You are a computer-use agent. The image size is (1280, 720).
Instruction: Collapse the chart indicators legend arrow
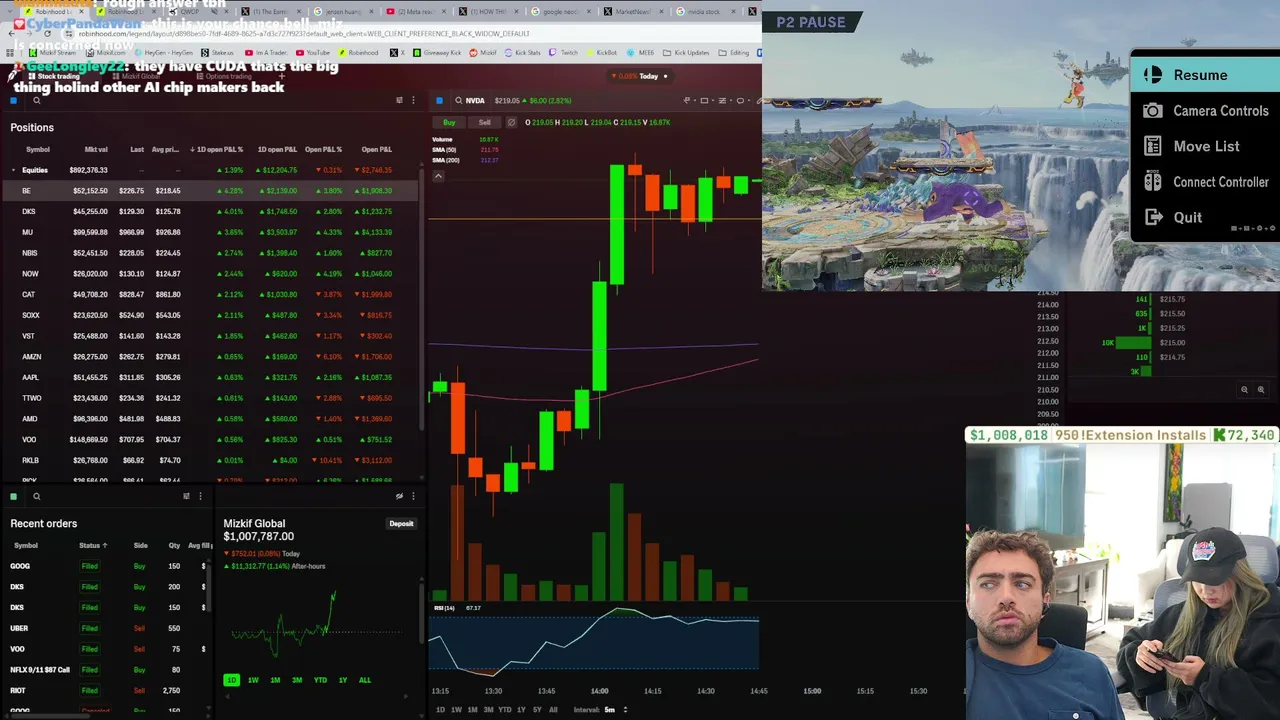pyautogui.click(x=437, y=176)
